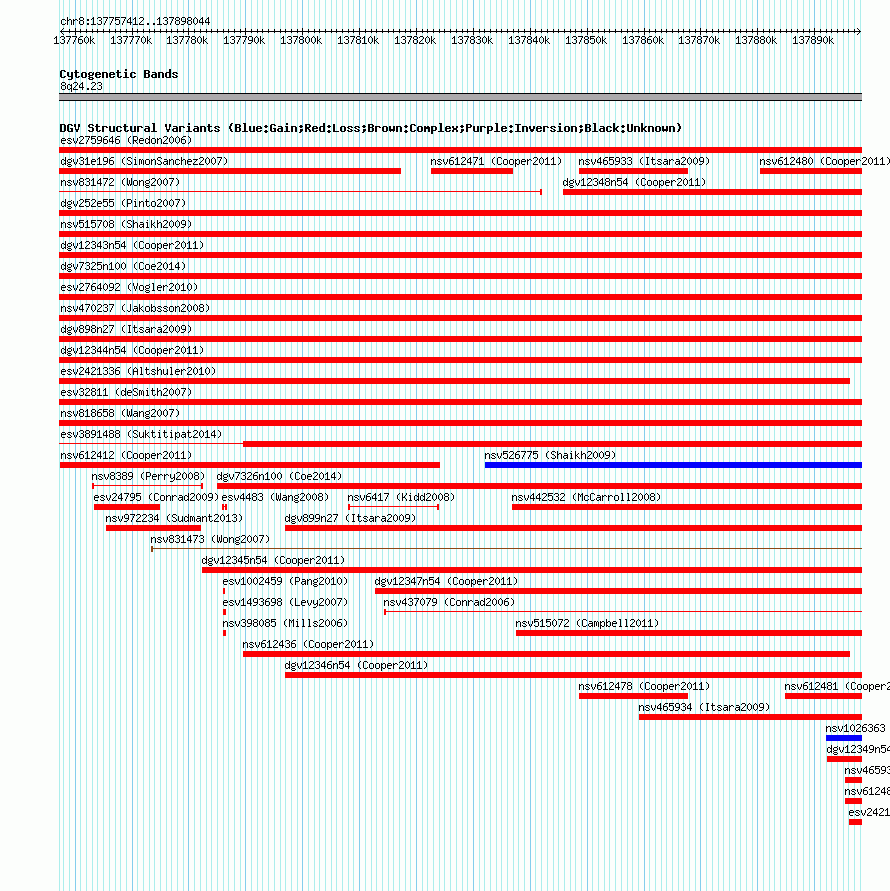This screenshot has width=890, height=891.
Task: Select the dgv12344n54 (Cooper2011) label
Action: 132,351
